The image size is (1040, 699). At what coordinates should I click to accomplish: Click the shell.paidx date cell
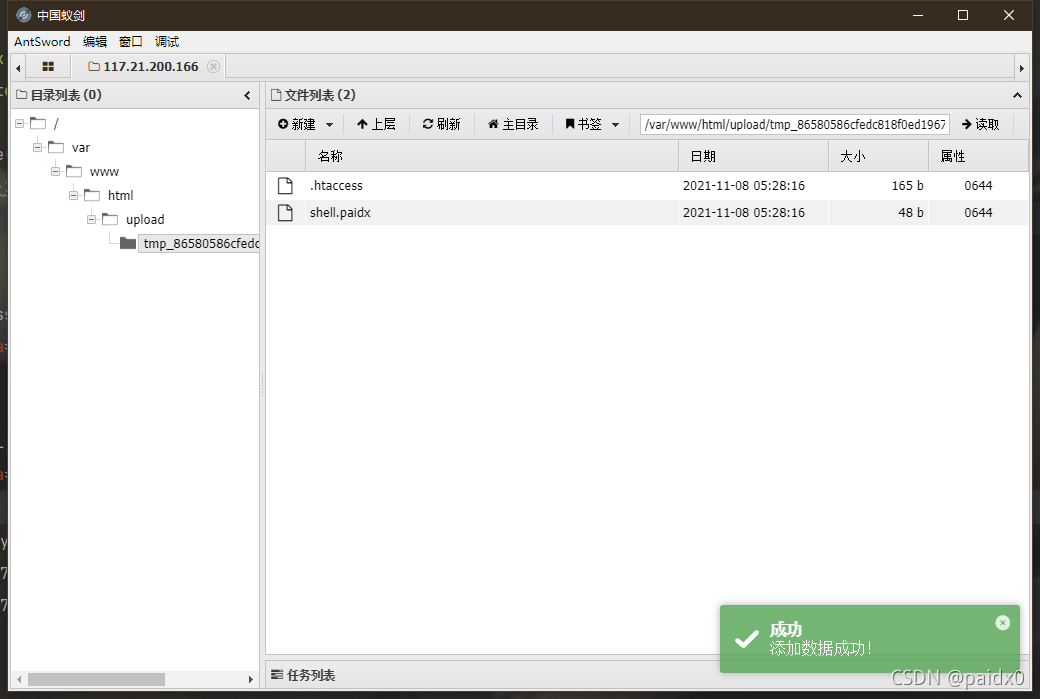pos(744,213)
